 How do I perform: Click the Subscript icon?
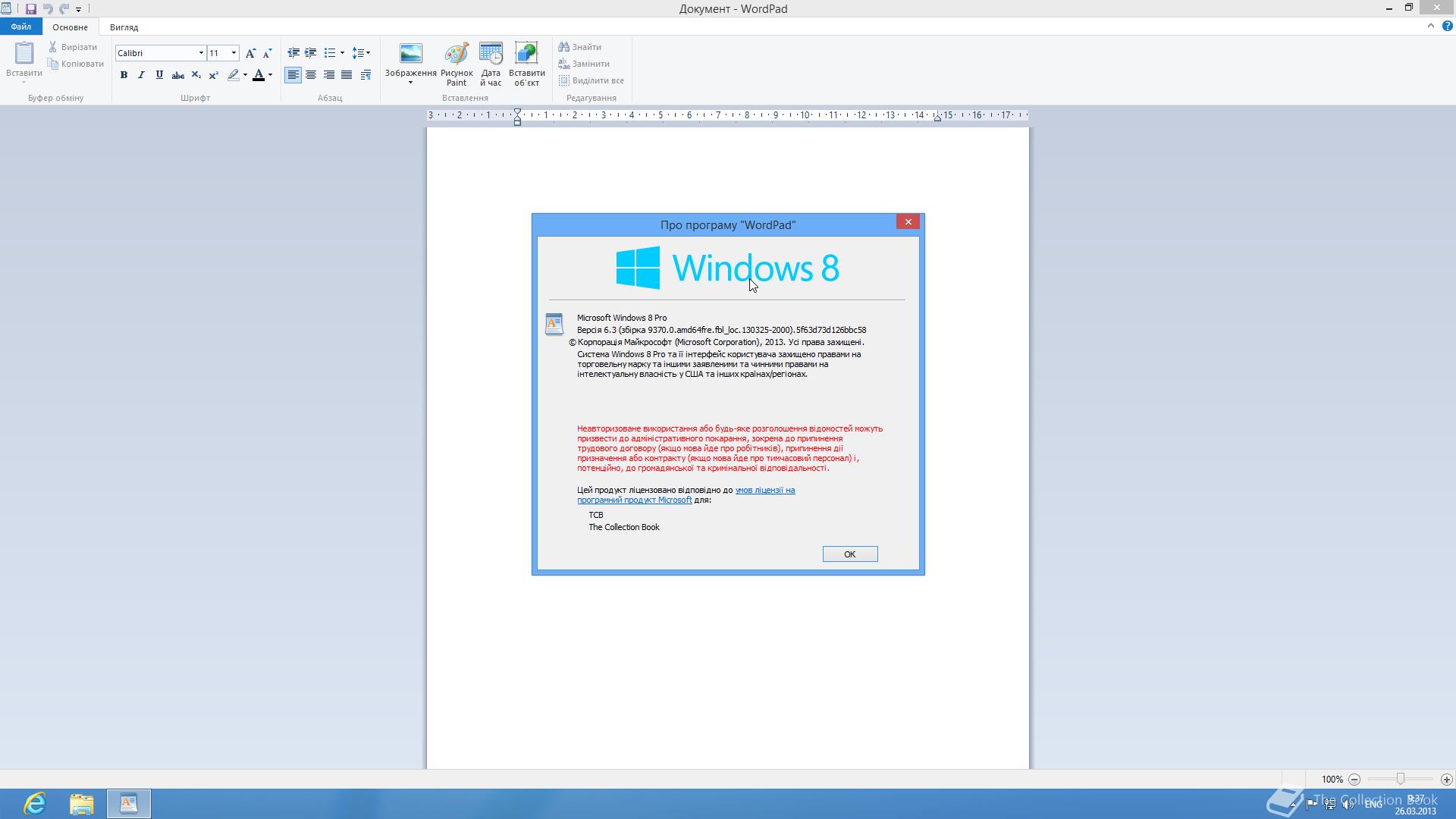coord(196,75)
